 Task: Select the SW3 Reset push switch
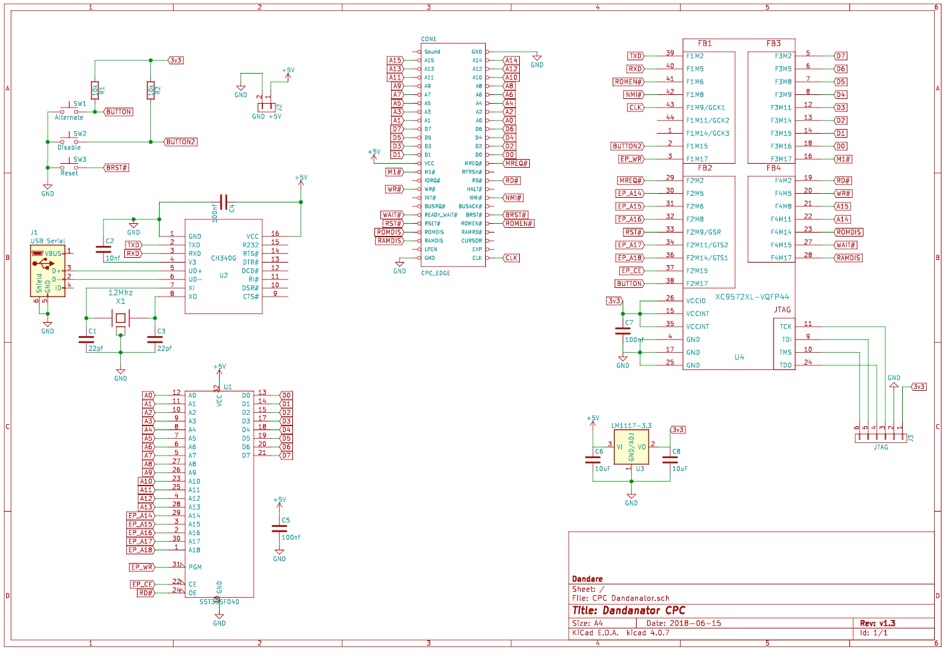72,167
